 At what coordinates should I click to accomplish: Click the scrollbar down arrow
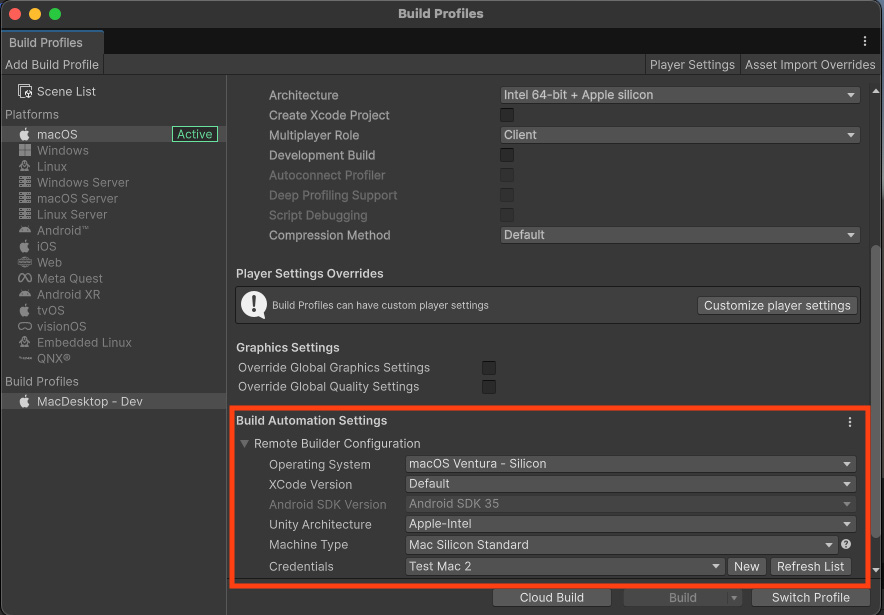point(875,570)
